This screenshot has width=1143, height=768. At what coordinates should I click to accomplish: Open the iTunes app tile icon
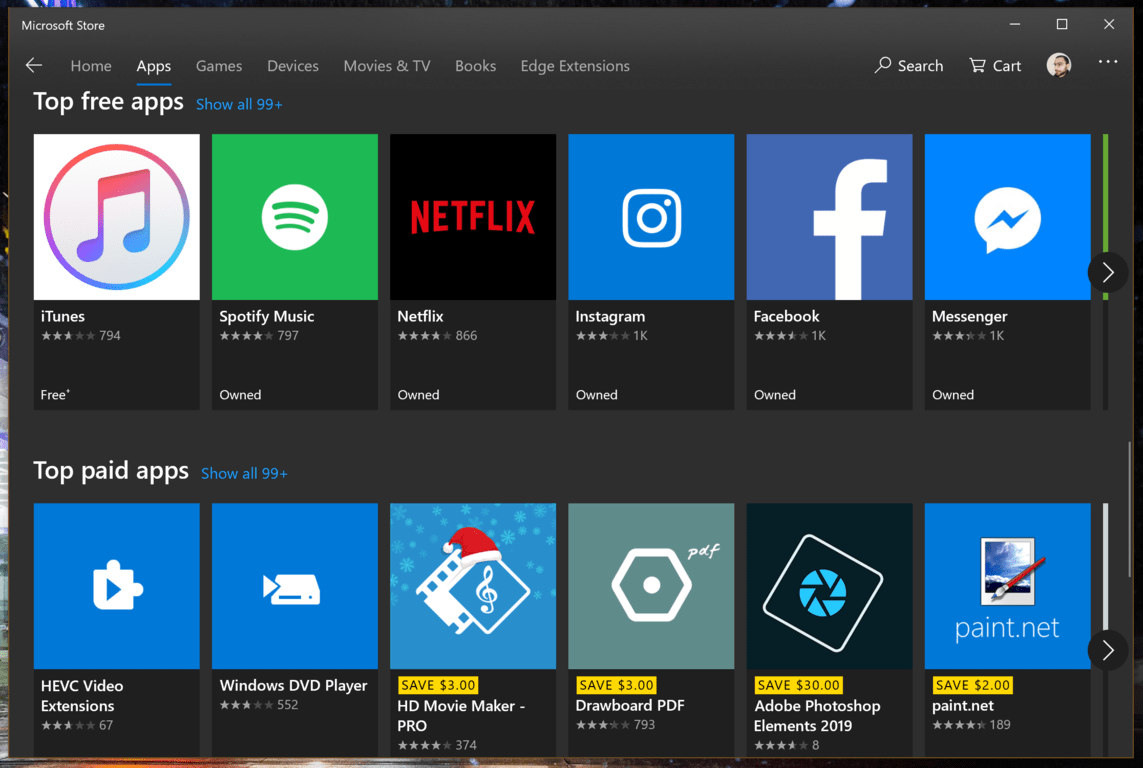click(x=117, y=216)
